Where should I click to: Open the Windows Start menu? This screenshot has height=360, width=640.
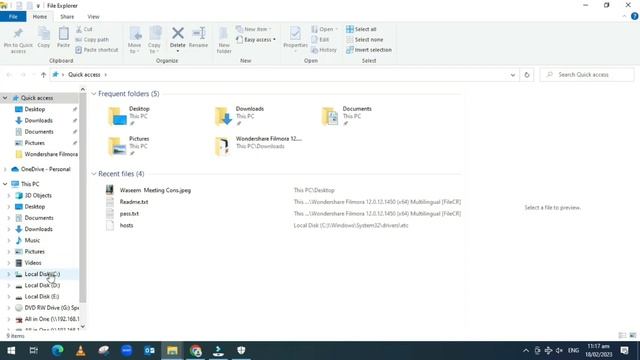point(11,351)
